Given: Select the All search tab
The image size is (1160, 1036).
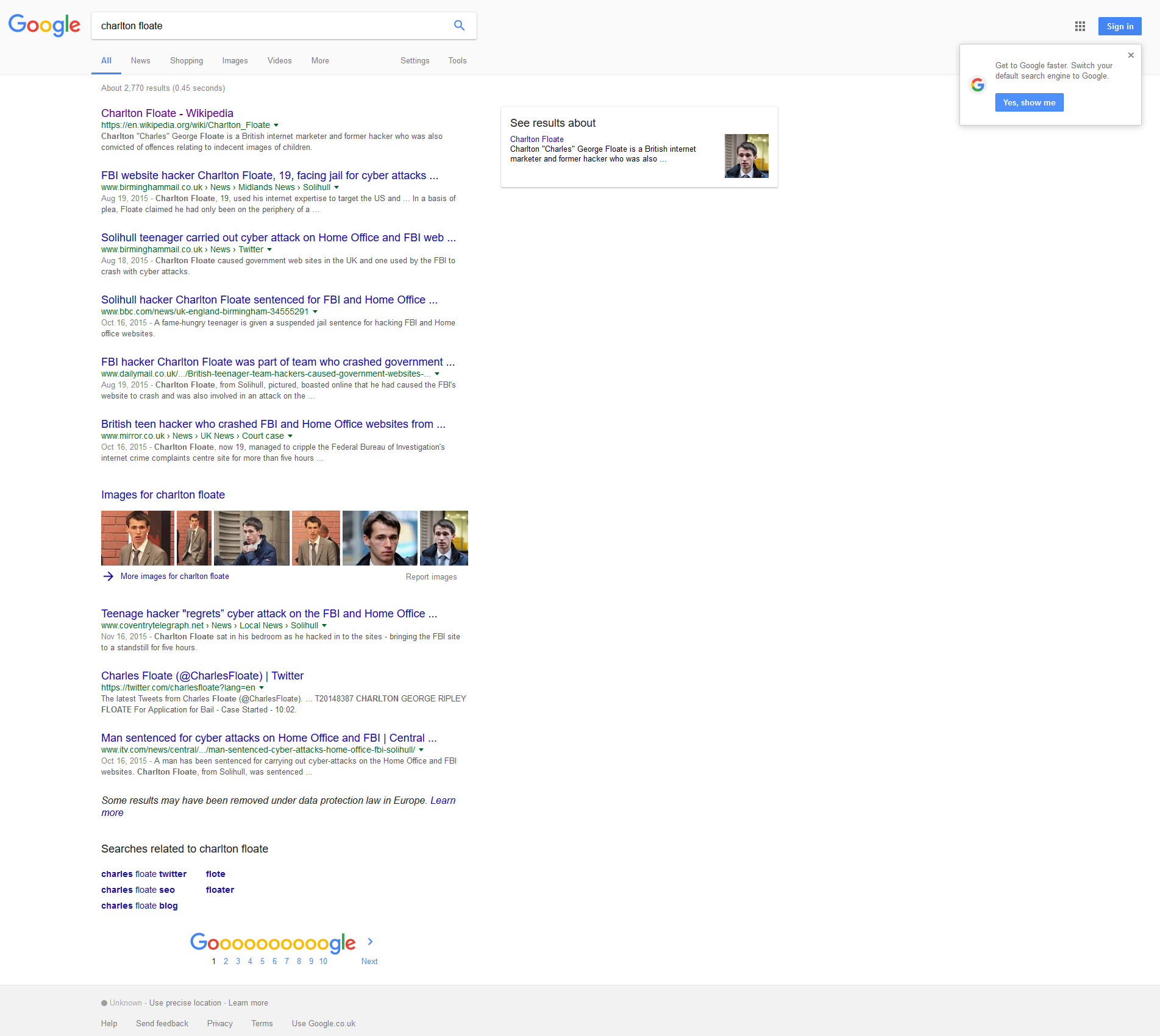Looking at the screenshot, I should pyautogui.click(x=106, y=60).
